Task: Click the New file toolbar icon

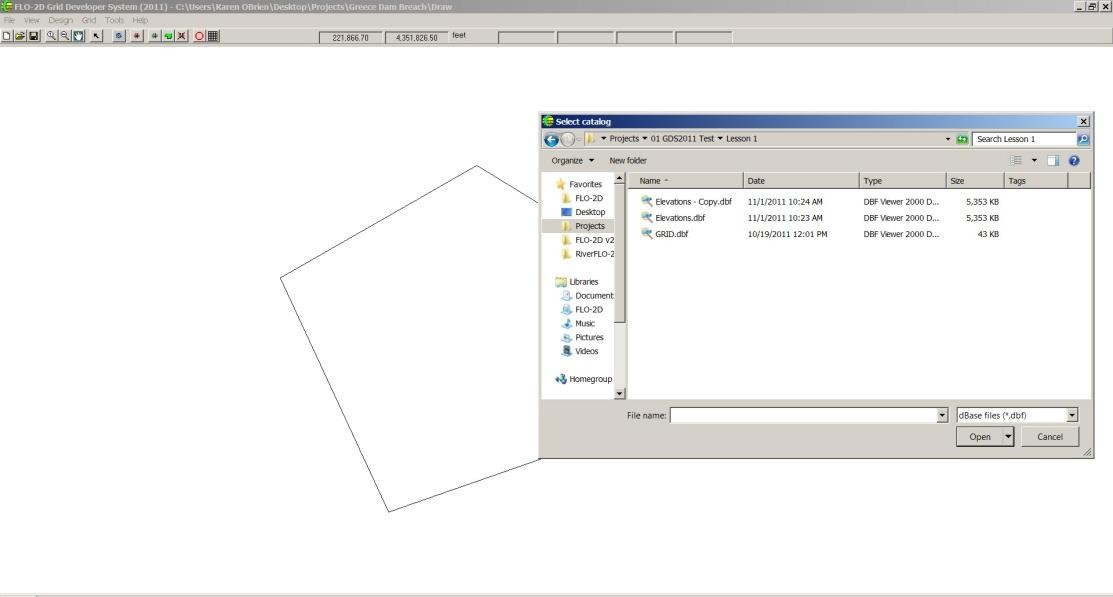Action: coord(7,37)
